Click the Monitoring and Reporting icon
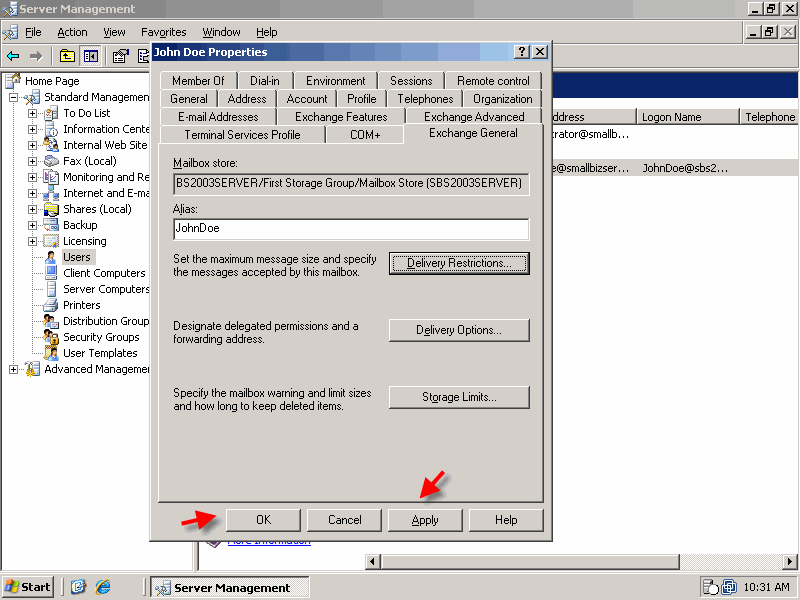The height and width of the screenshot is (600, 800). click(51, 177)
